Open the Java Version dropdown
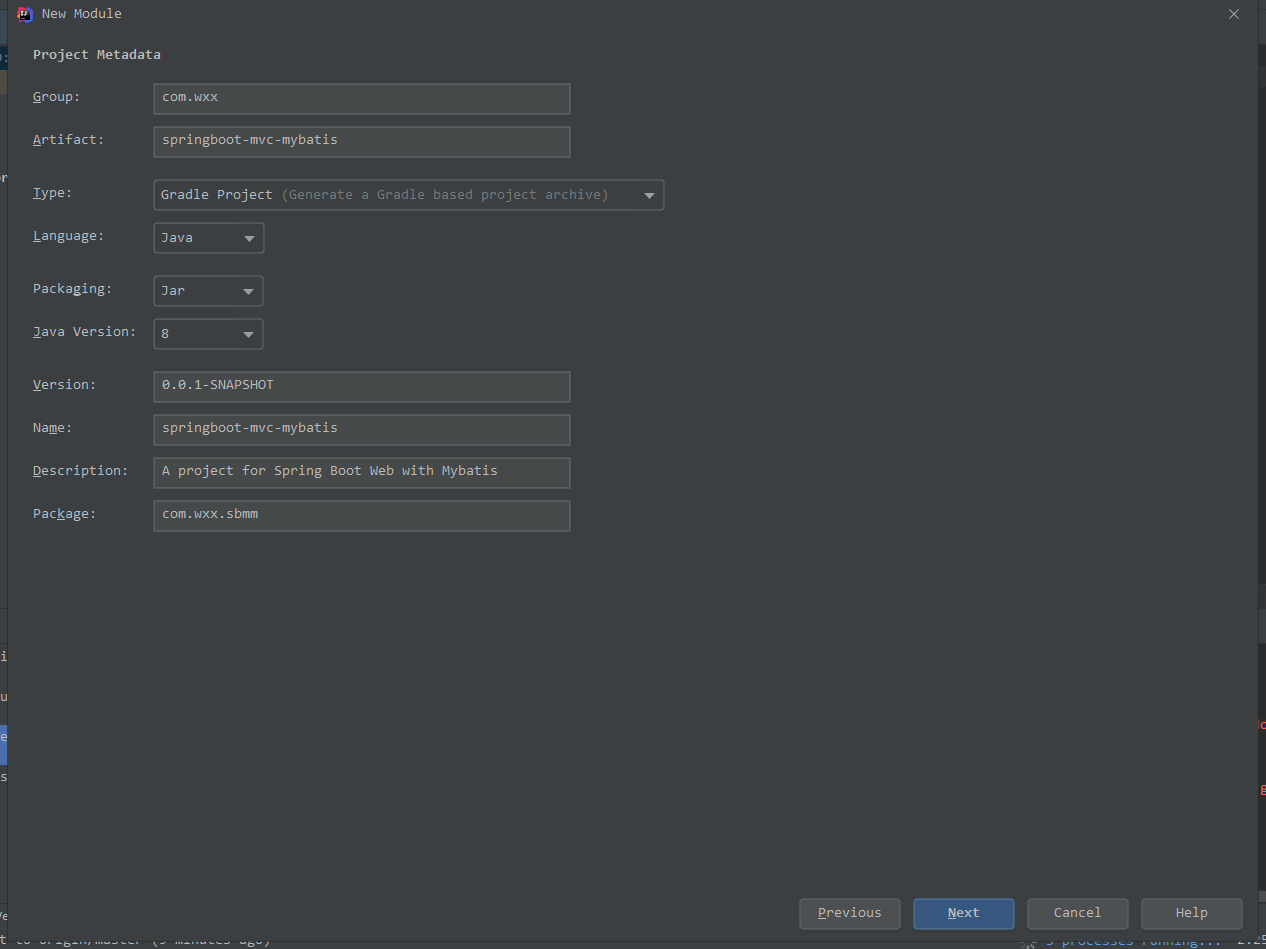1266x949 pixels. click(208, 333)
